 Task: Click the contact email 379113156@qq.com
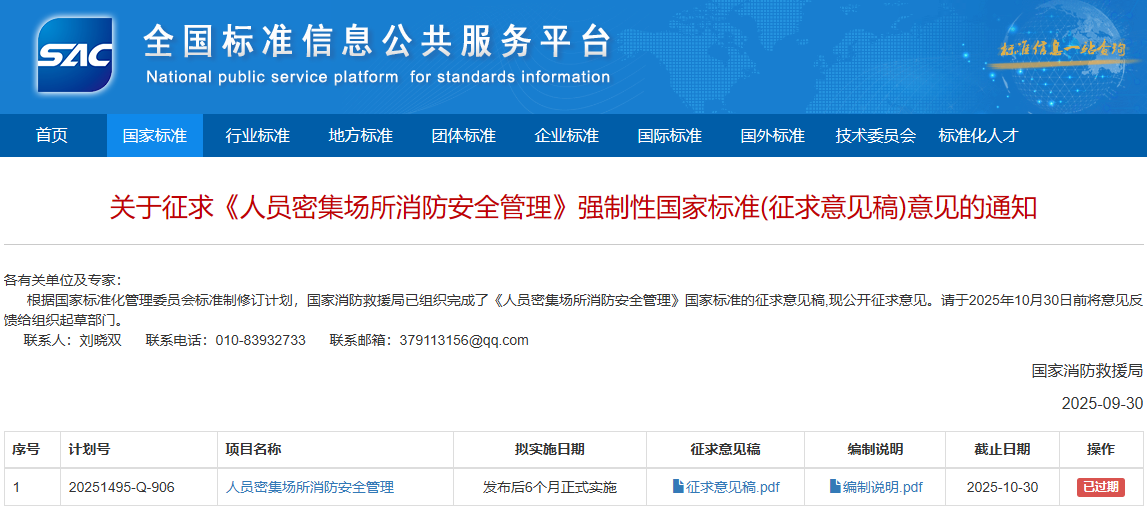[x=464, y=340]
